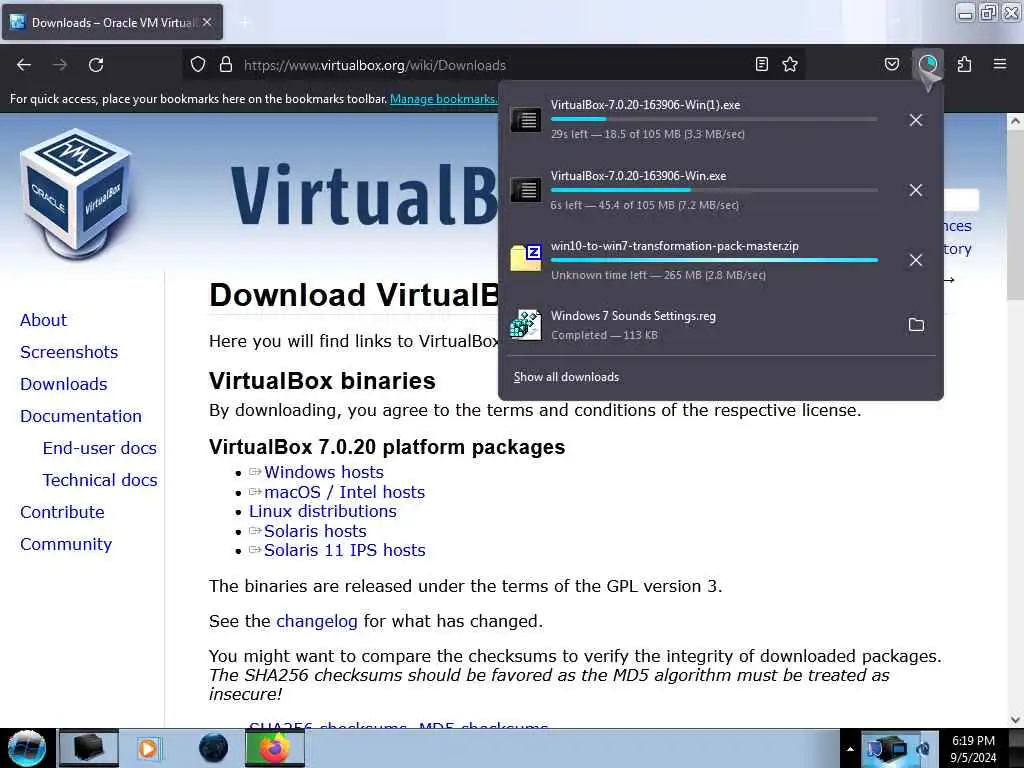Select Show all downloads
The width and height of the screenshot is (1024, 768).
click(566, 377)
